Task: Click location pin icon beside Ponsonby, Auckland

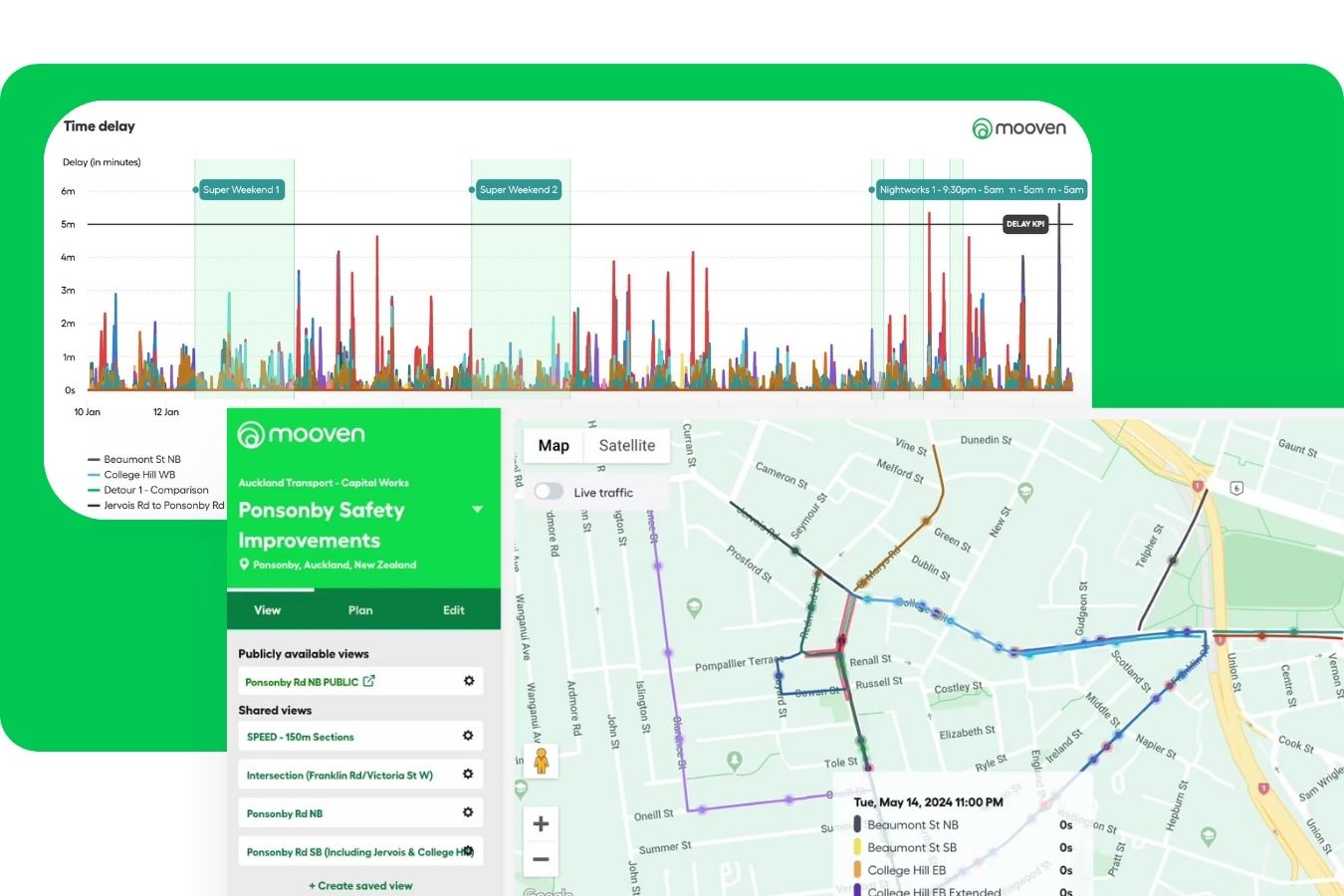Action: (x=244, y=564)
